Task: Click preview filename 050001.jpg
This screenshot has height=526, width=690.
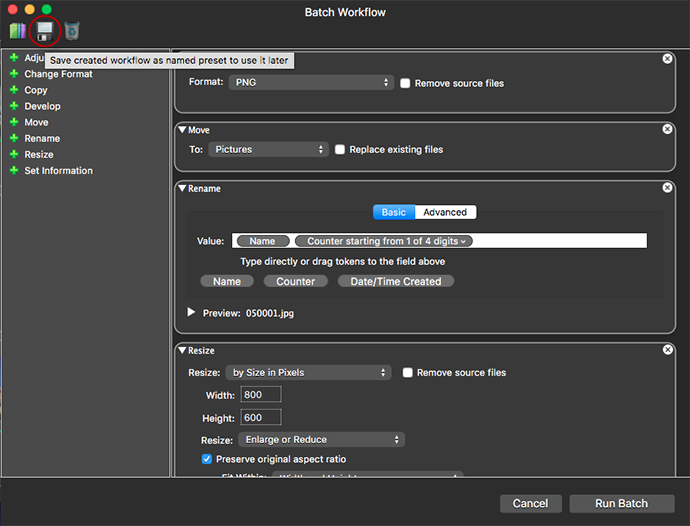Action: point(270,313)
